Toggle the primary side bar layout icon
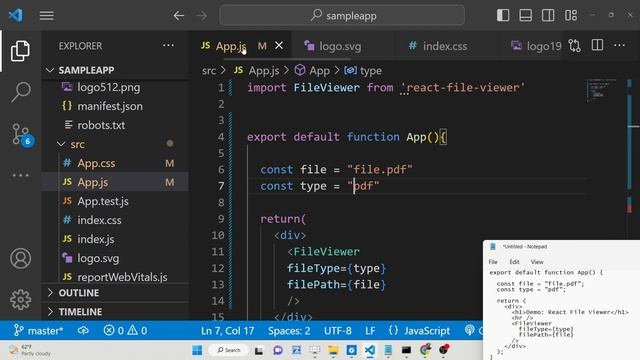Screen dimensions: 640x360 click(x=503, y=16)
